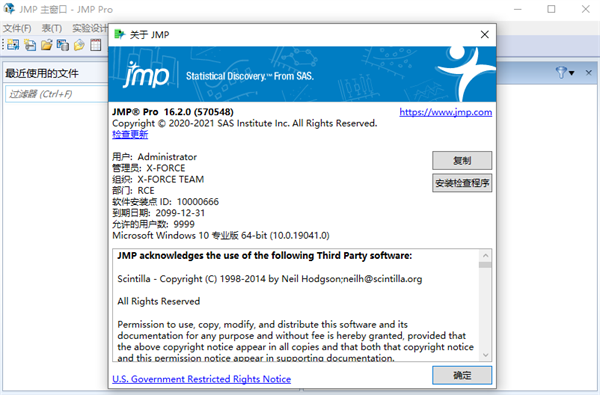Click the '用户: Administrator' line
This screenshot has height=395, width=600.
[155, 157]
